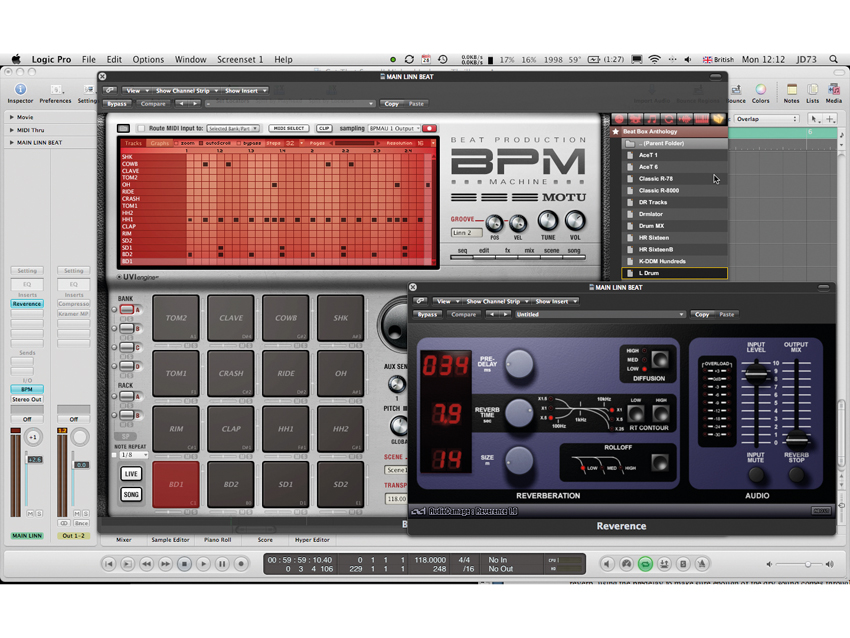Select Bank C radio button

tap(114, 347)
